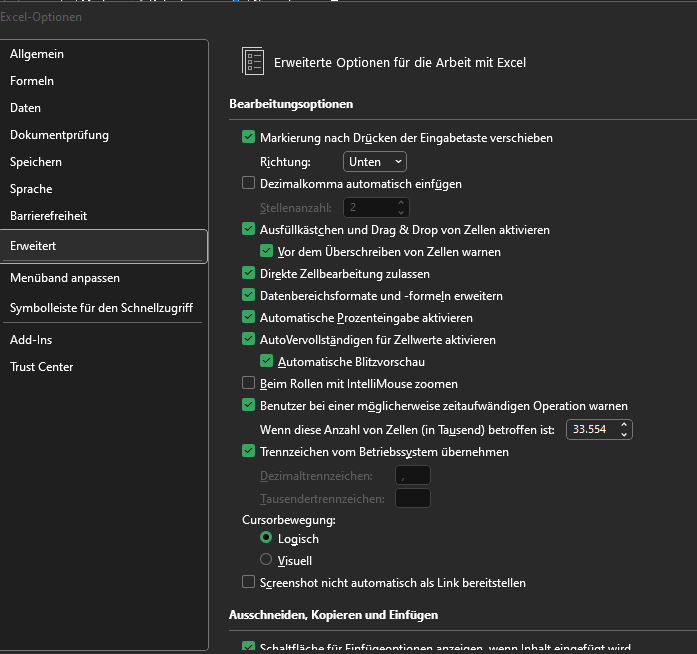Toggle Direkte Zellbearbeitung zulassen
Image resolution: width=697 pixels, height=654 pixels.
point(248,273)
